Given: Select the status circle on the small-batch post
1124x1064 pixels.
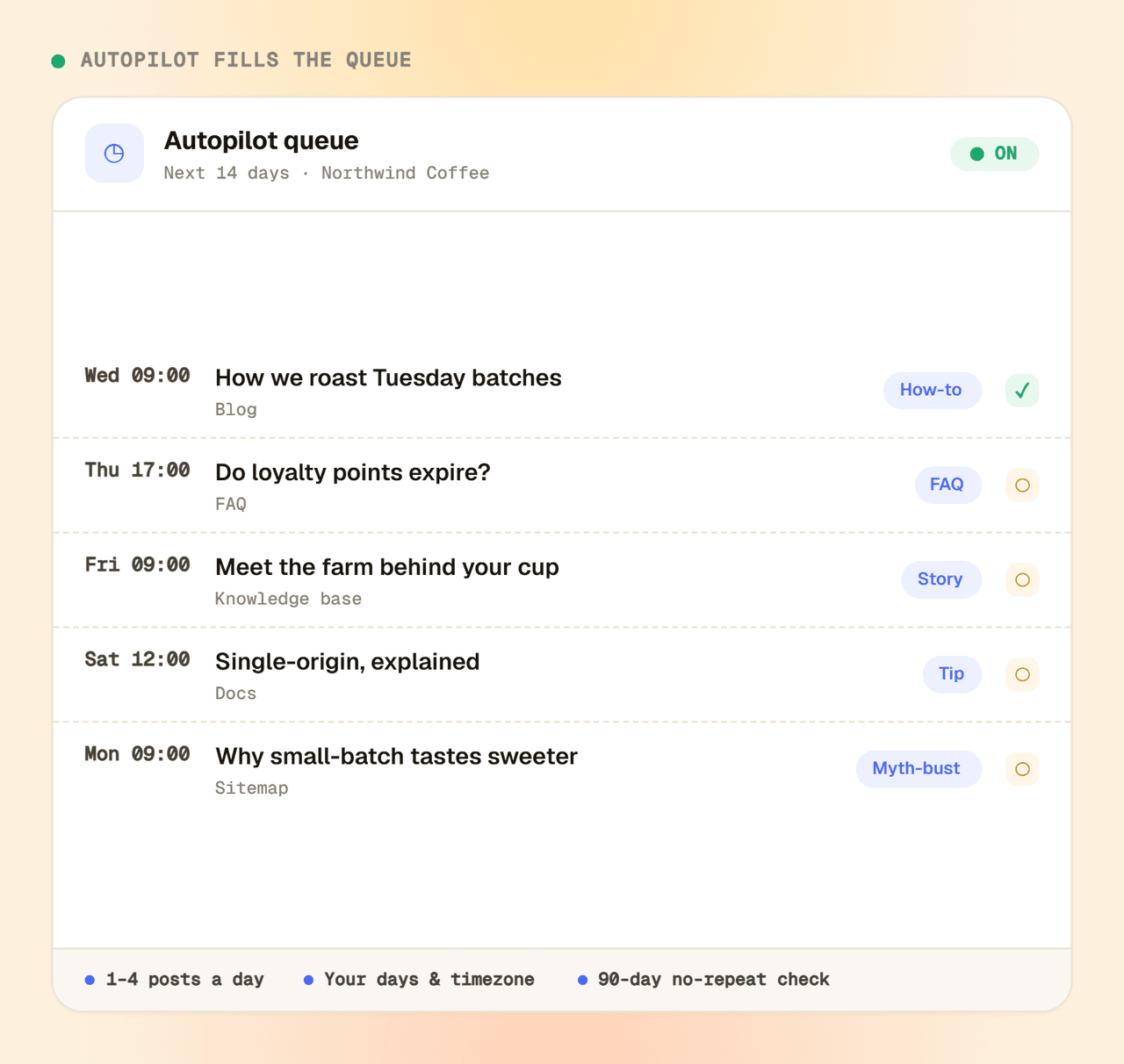Looking at the screenshot, I should point(1022,770).
